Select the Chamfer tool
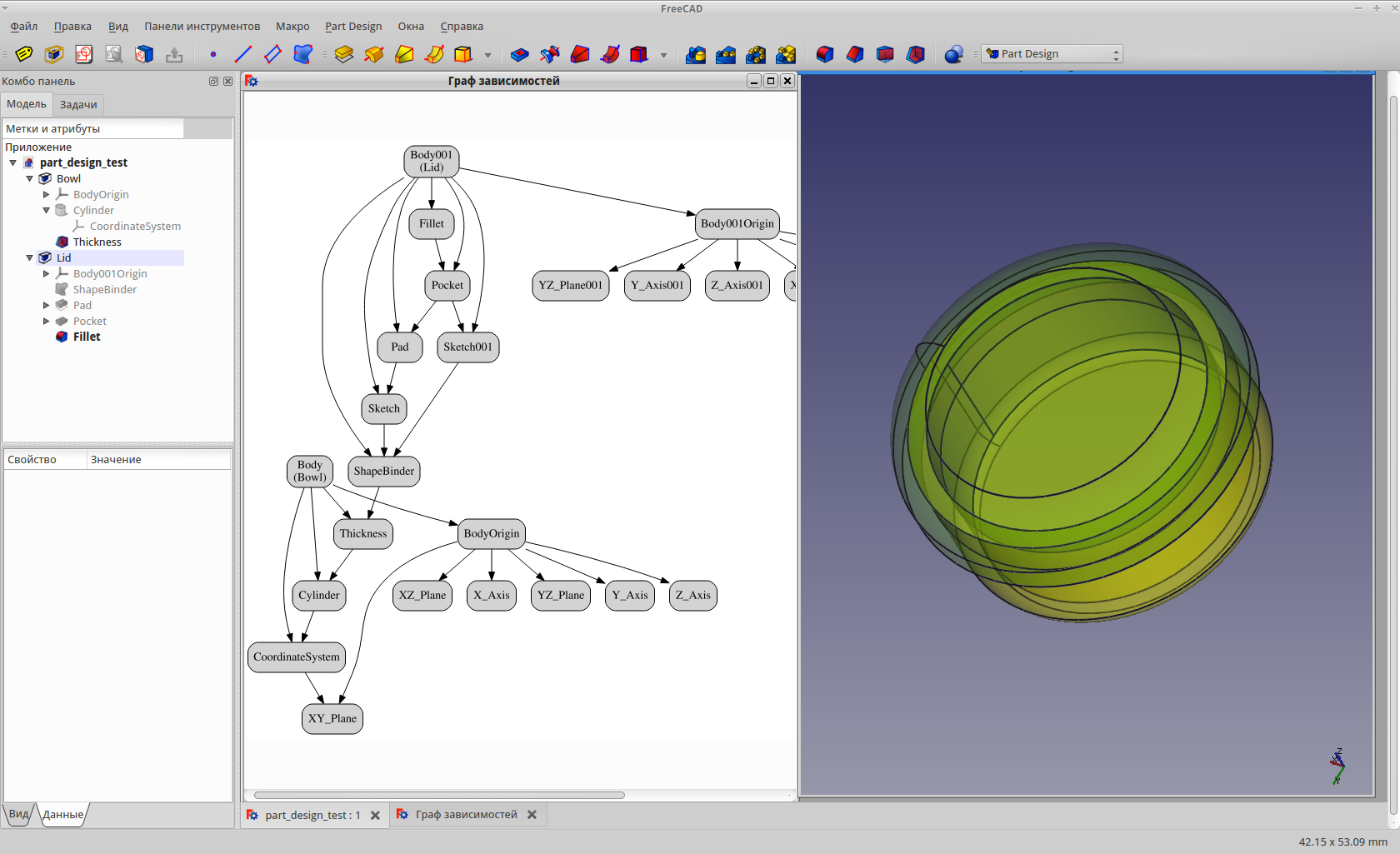Image resolution: width=1400 pixels, height=854 pixels. point(855,54)
